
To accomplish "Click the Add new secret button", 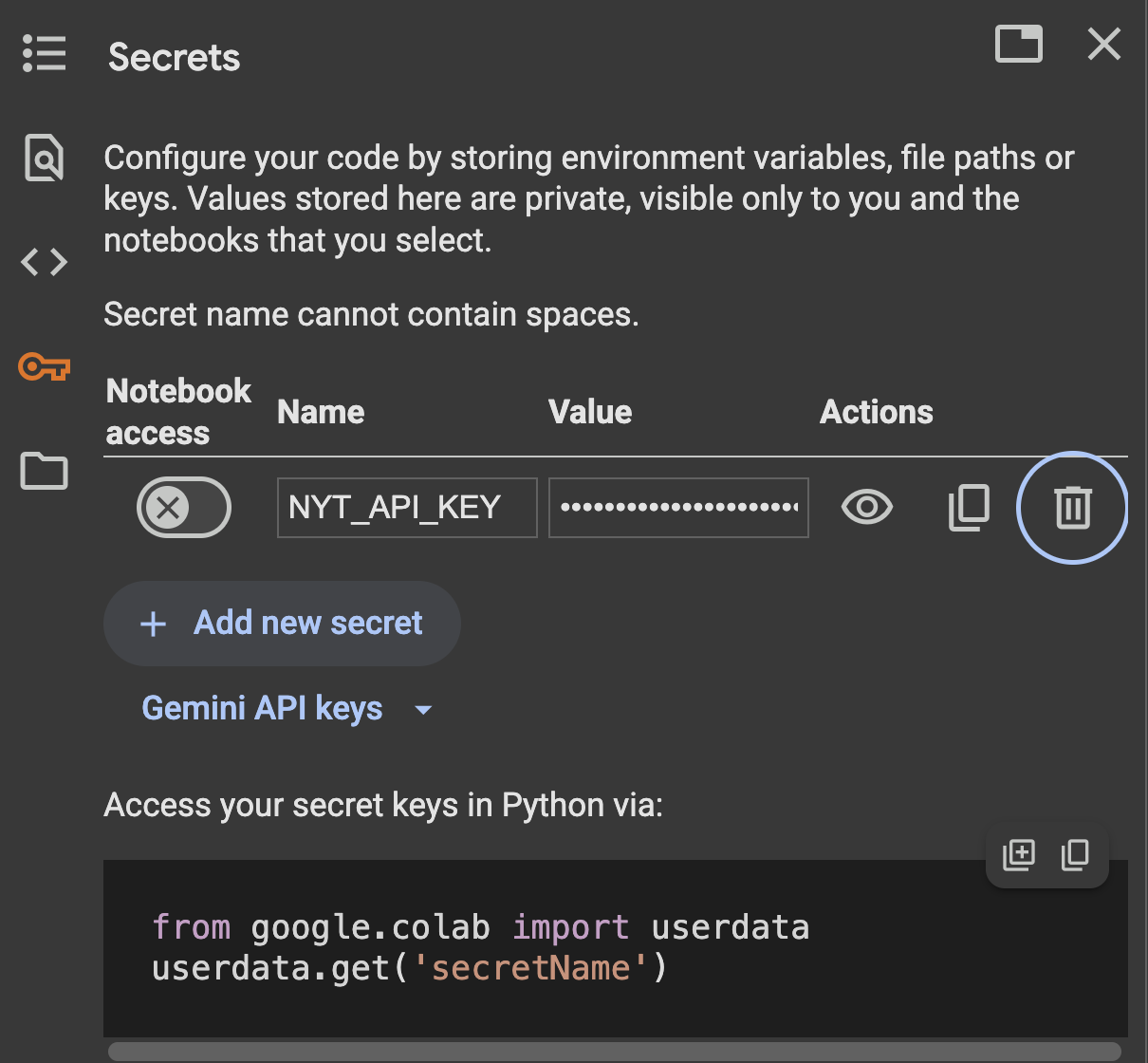I will click(282, 624).
